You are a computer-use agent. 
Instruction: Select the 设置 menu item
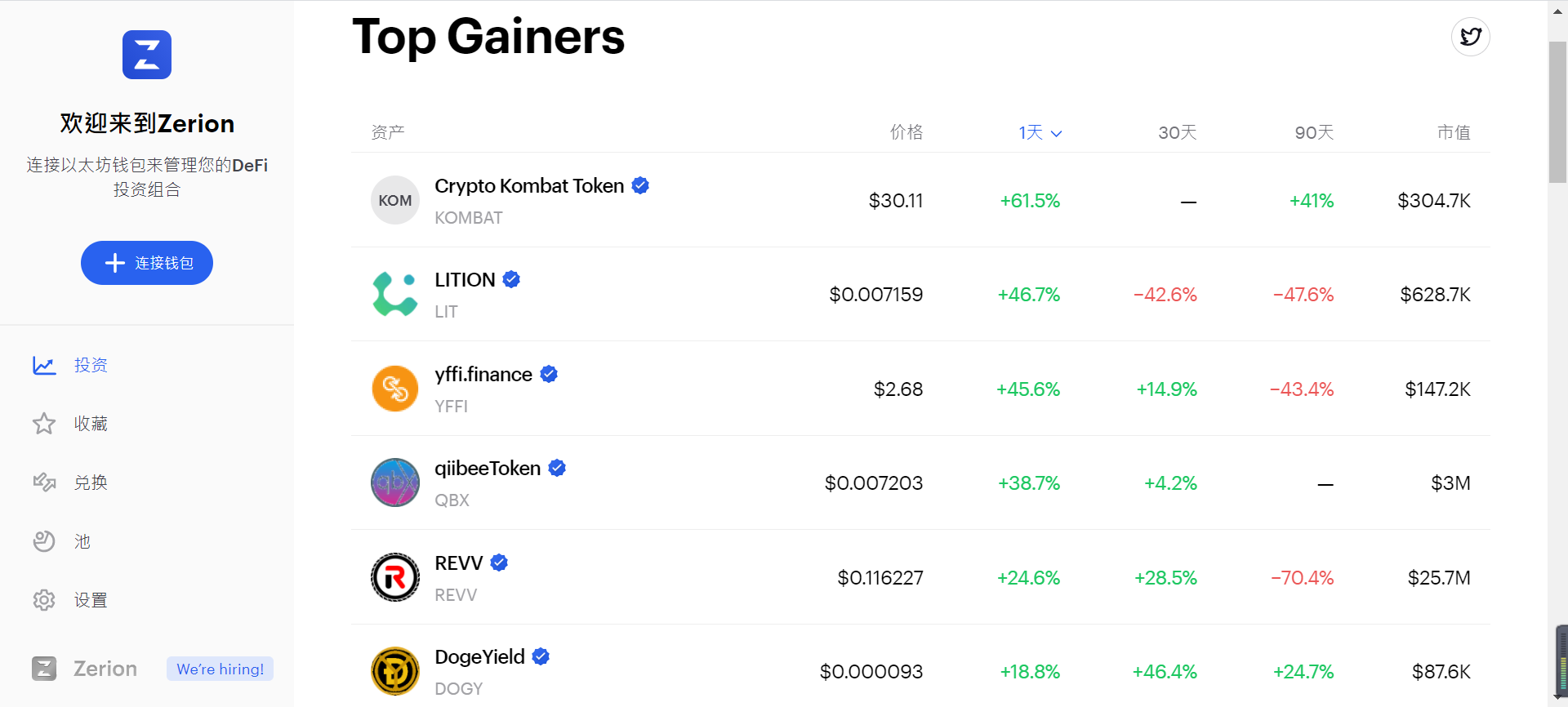tap(91, 600)
